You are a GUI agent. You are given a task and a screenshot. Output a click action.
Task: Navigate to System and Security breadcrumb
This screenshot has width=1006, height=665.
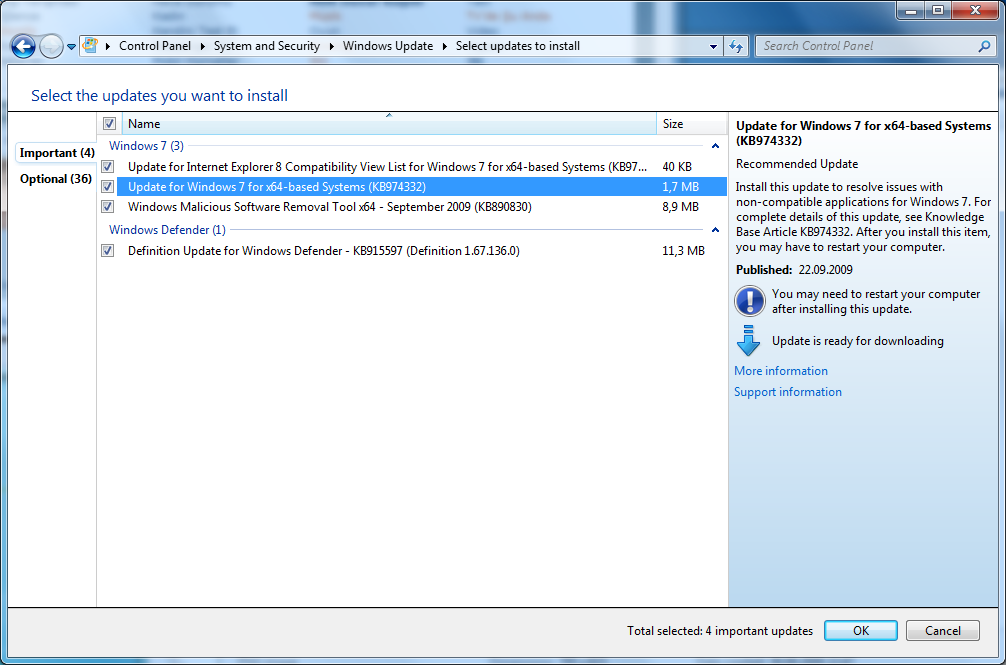coord(266,46)
